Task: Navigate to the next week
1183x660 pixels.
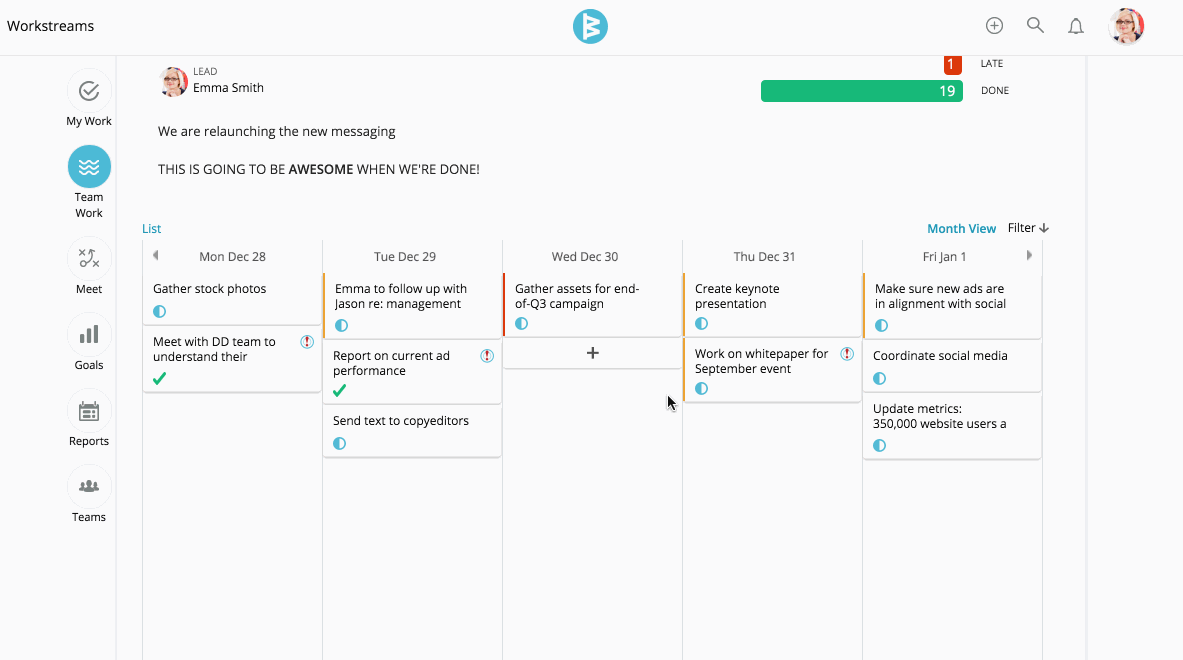Action: pos(1030,255)
